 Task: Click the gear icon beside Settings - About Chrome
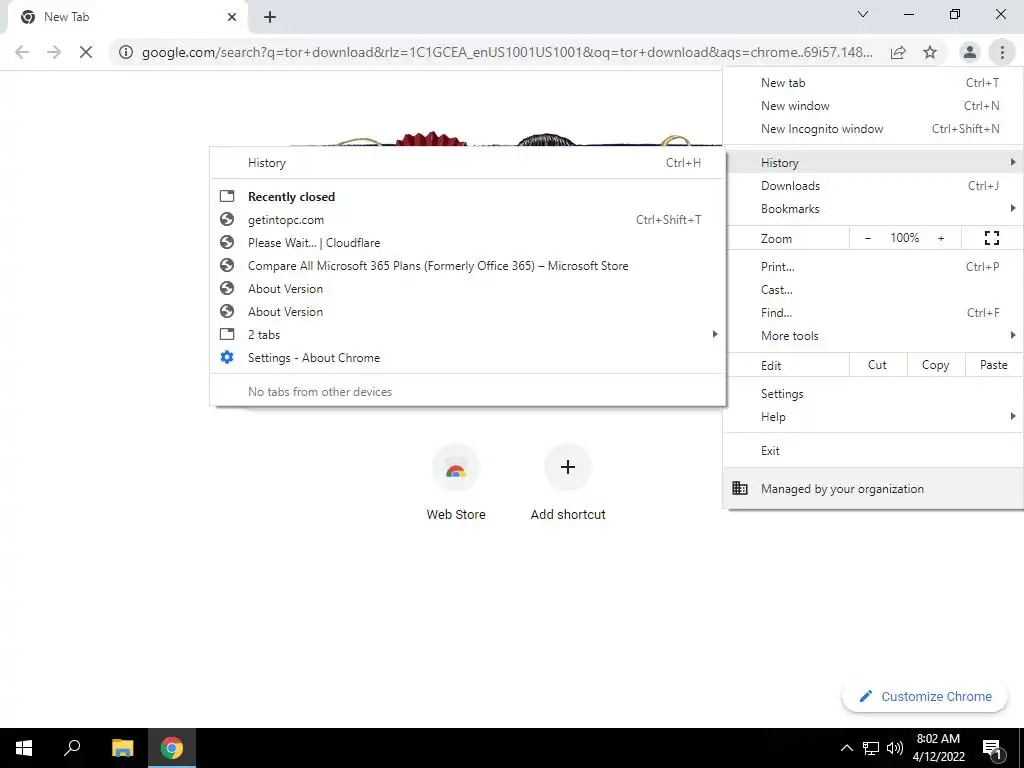(x=227, y=357)
